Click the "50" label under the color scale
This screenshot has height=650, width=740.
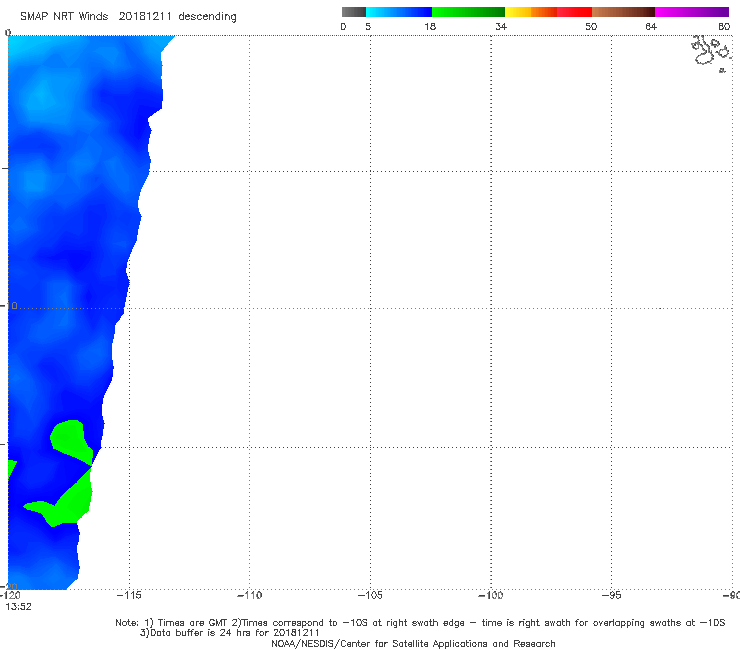(591, 27)
